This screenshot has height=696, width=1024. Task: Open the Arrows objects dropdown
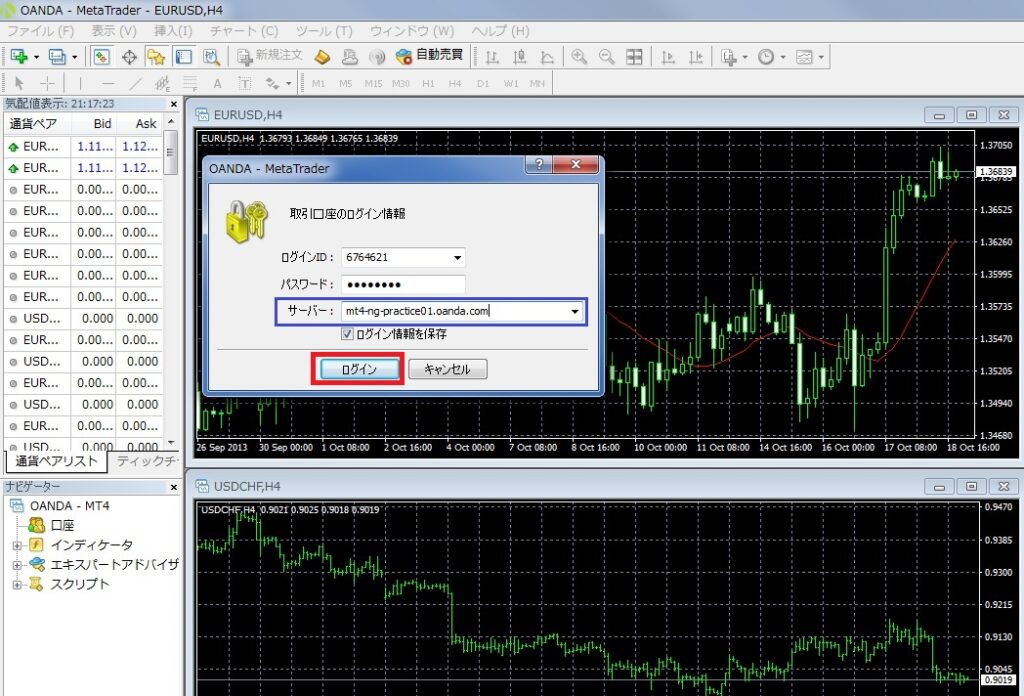pyautogui.click(x=288, y=84)
